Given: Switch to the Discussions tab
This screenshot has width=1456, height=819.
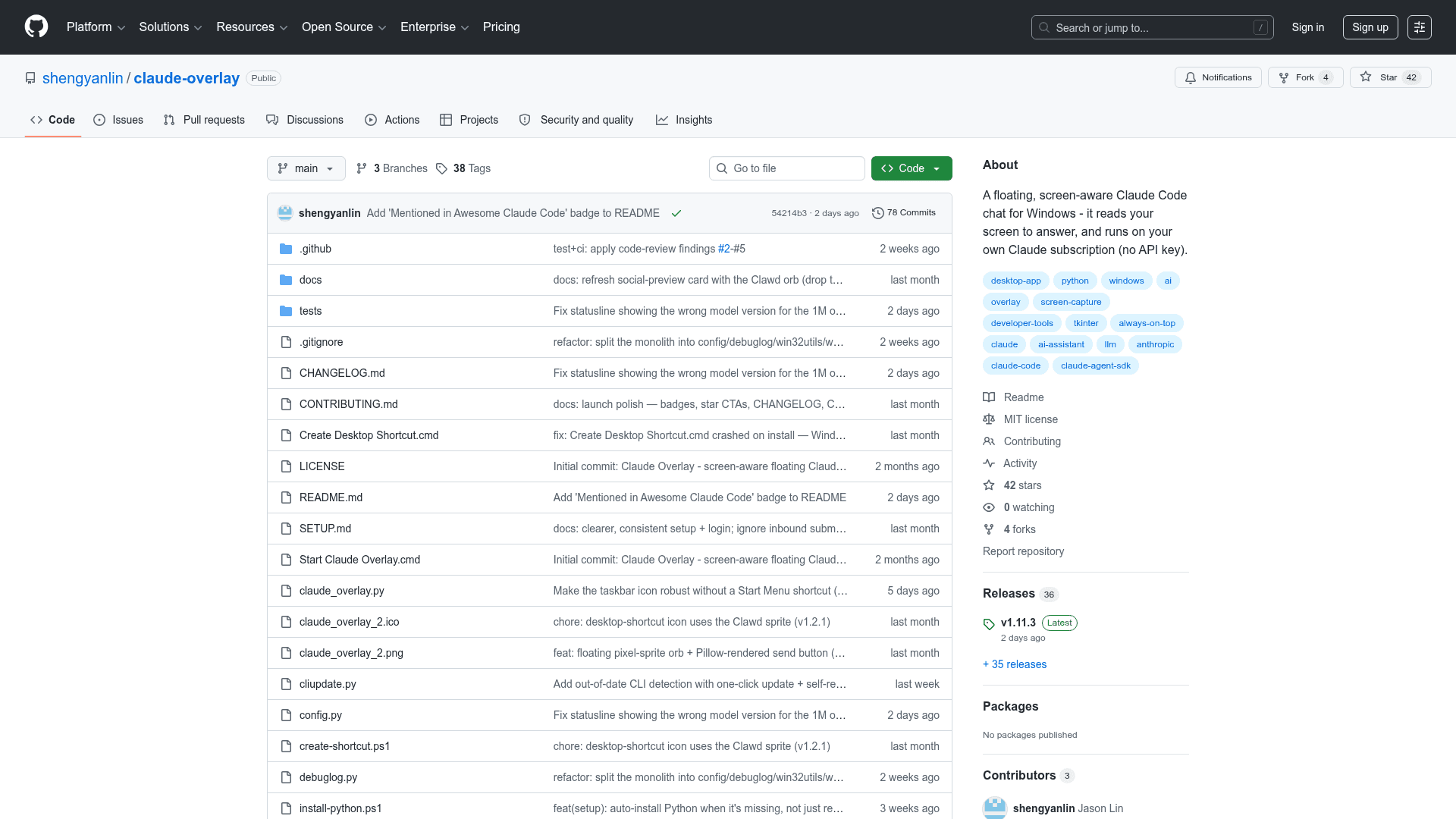Looking at the screenshot, I should coord(305,120).
